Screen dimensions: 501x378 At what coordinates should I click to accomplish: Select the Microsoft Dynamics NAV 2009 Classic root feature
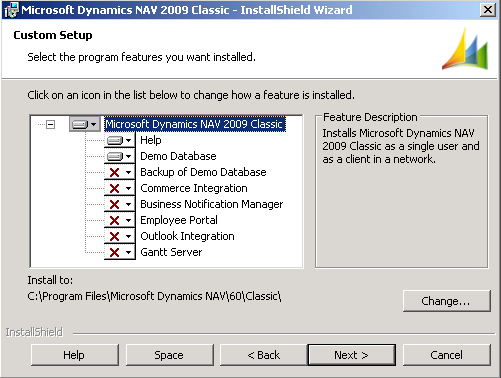(x=195, y=124)
